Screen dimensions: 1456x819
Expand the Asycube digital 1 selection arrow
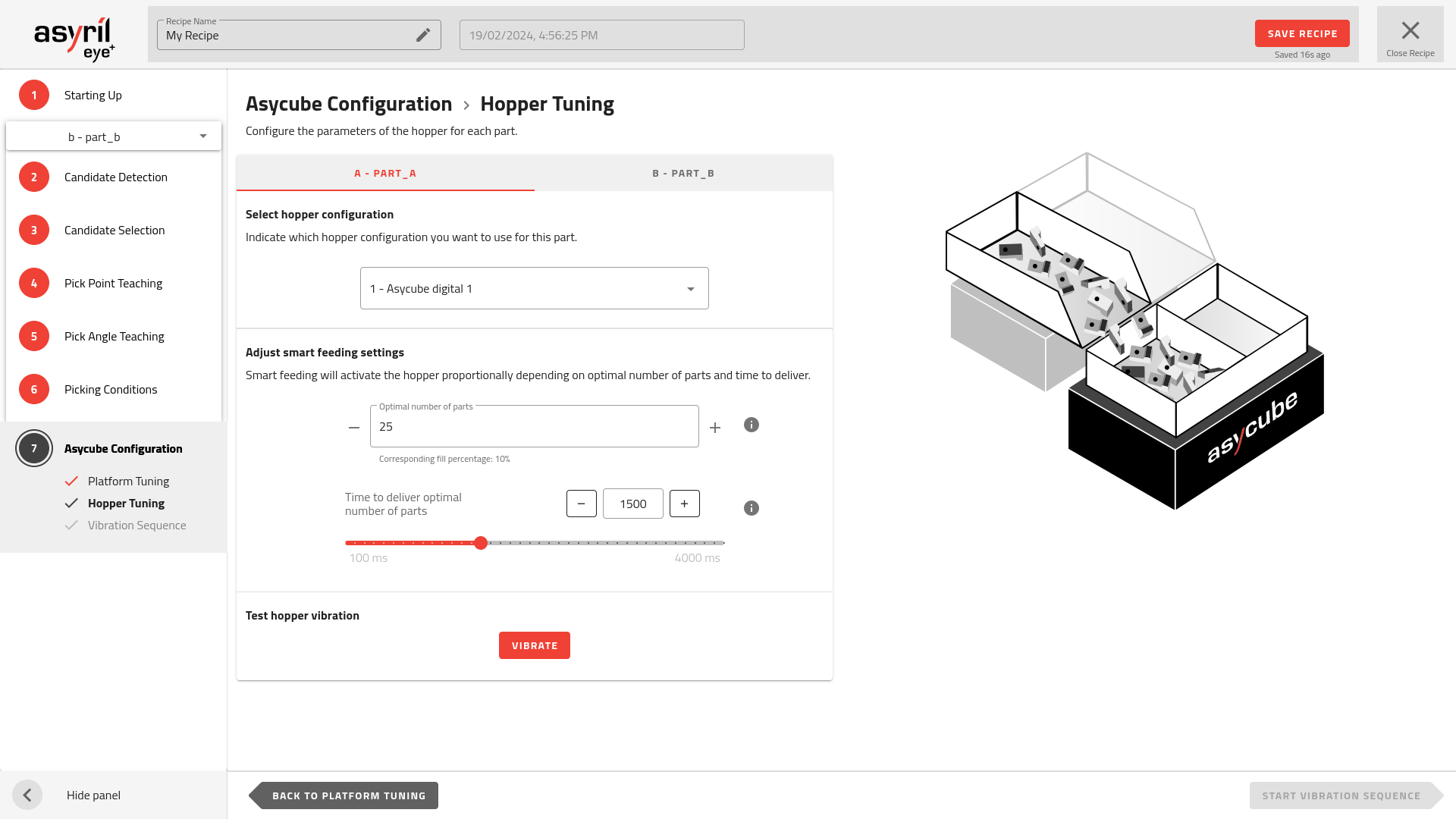tap(690, 288)
